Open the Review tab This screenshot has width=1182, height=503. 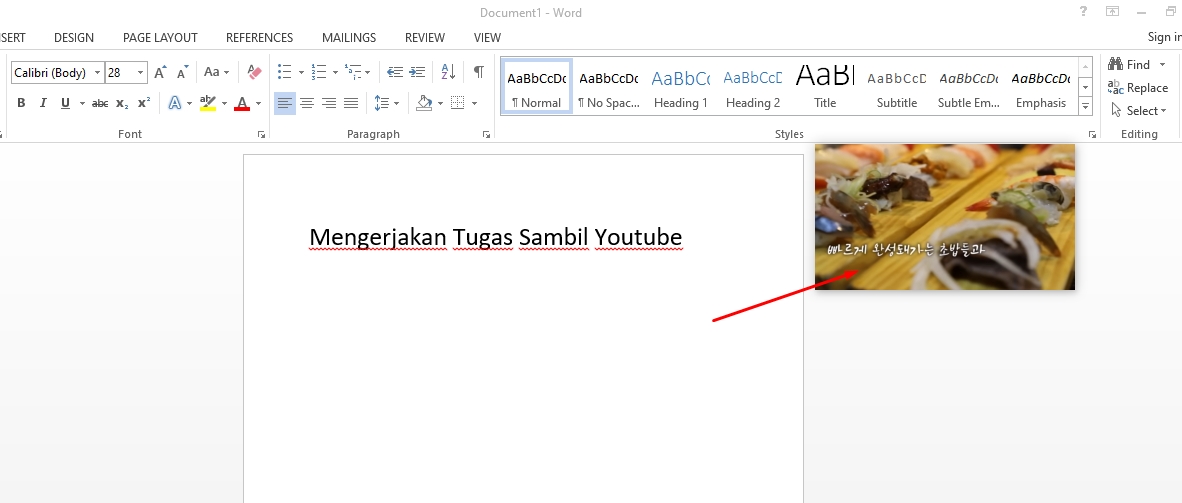pyautogui.click(x=424, y=38)
